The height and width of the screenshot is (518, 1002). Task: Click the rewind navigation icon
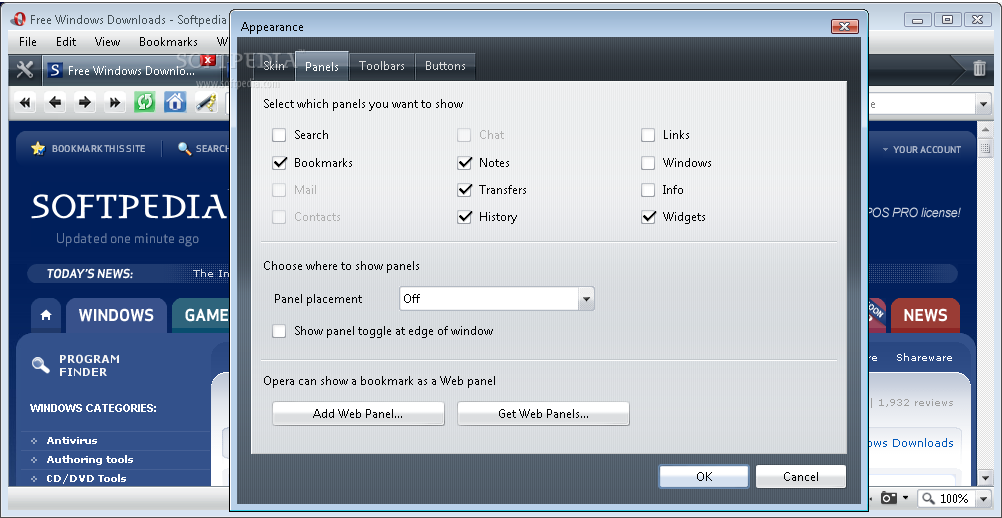tap(25, 102)
